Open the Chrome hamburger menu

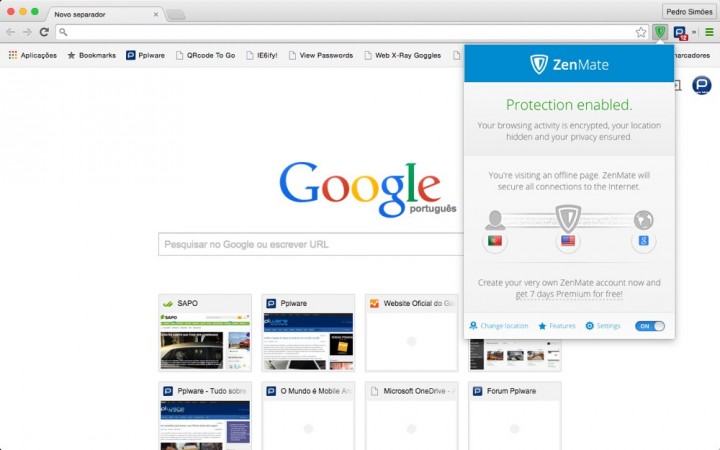pos(709,32)
